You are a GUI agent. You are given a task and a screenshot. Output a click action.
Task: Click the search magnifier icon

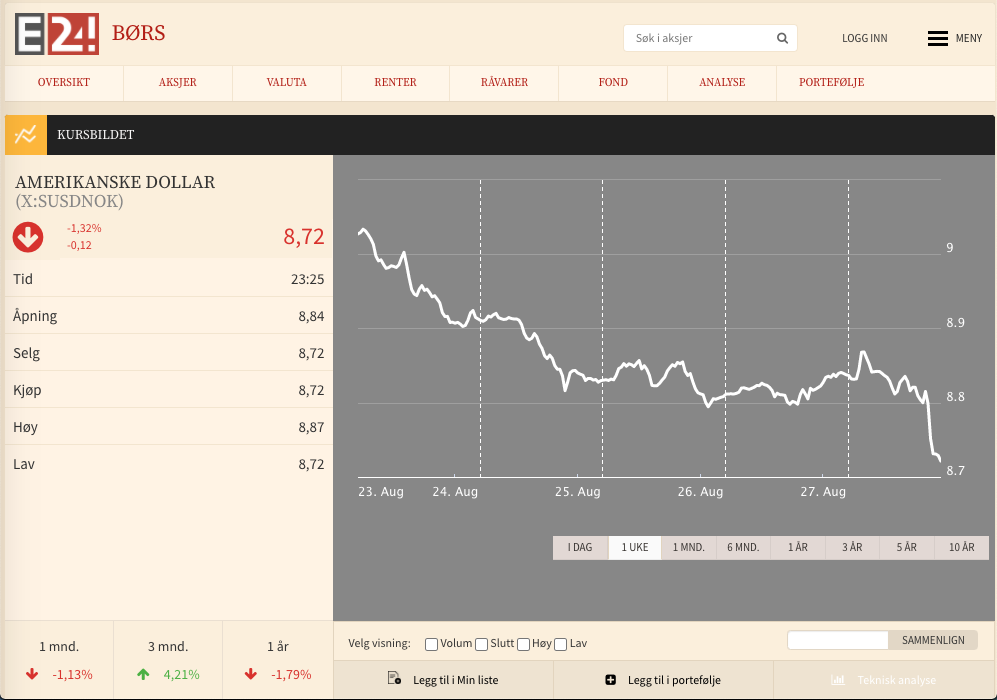click(782, 39)
